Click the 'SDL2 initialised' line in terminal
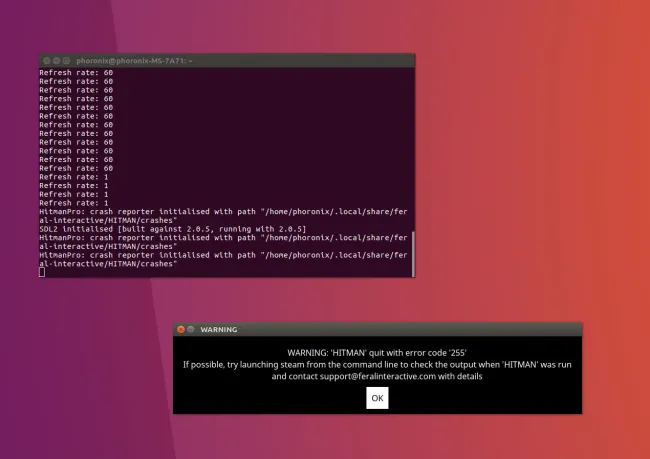The image size is (650, 459). pyautogui.click(x=173, y=229)
